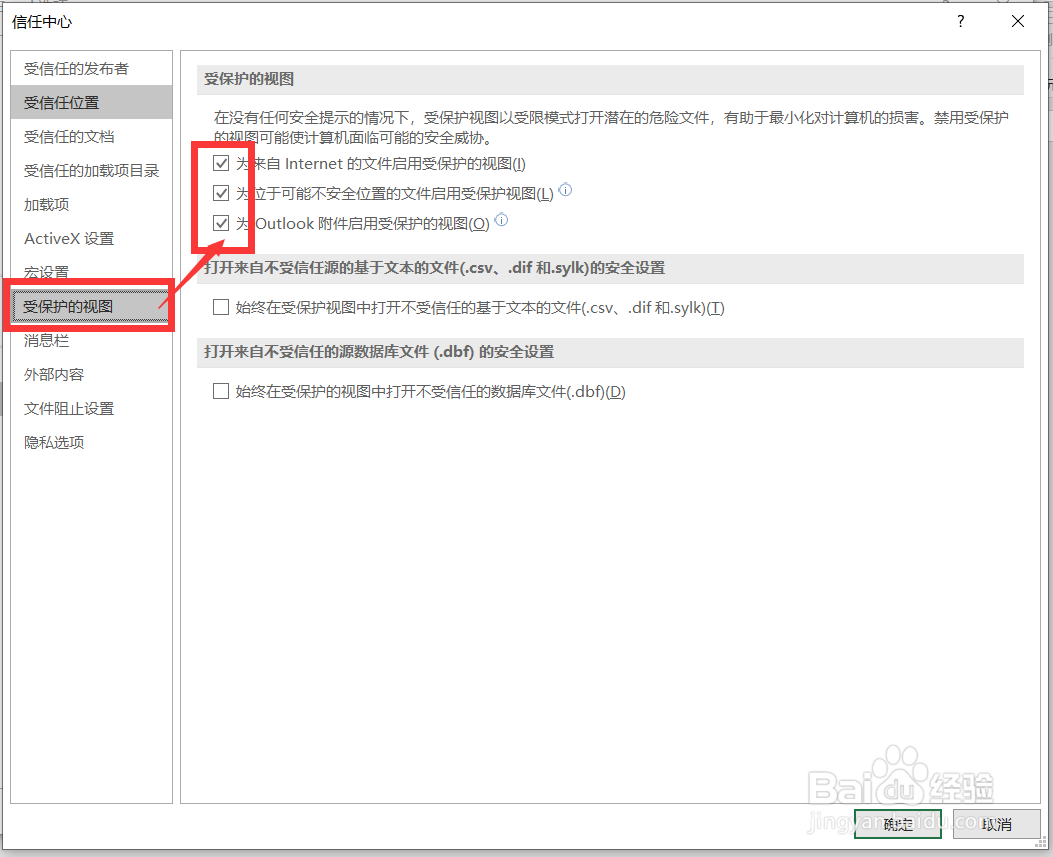Enable protected view for untrusted .csv text files
This screenshot has height=857, width=1053.
point(221,307)
